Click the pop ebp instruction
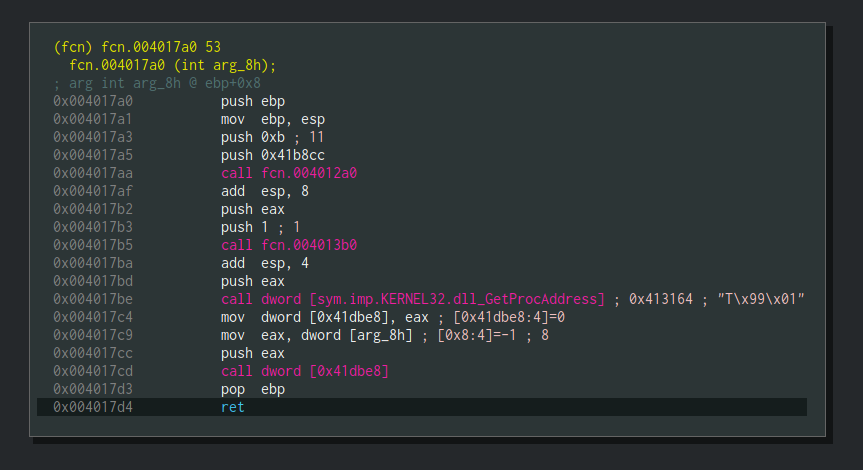This screenshot has width=863, height=470. point(248,389)
